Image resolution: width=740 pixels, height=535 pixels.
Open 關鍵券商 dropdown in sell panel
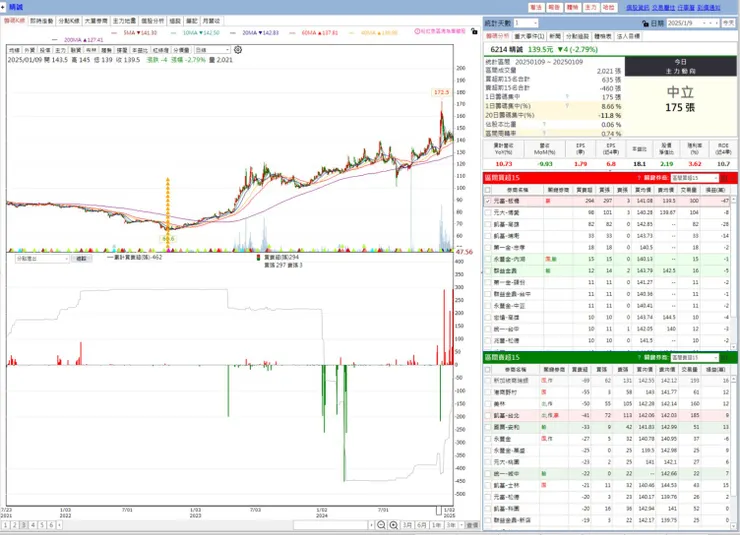point(715,358)
